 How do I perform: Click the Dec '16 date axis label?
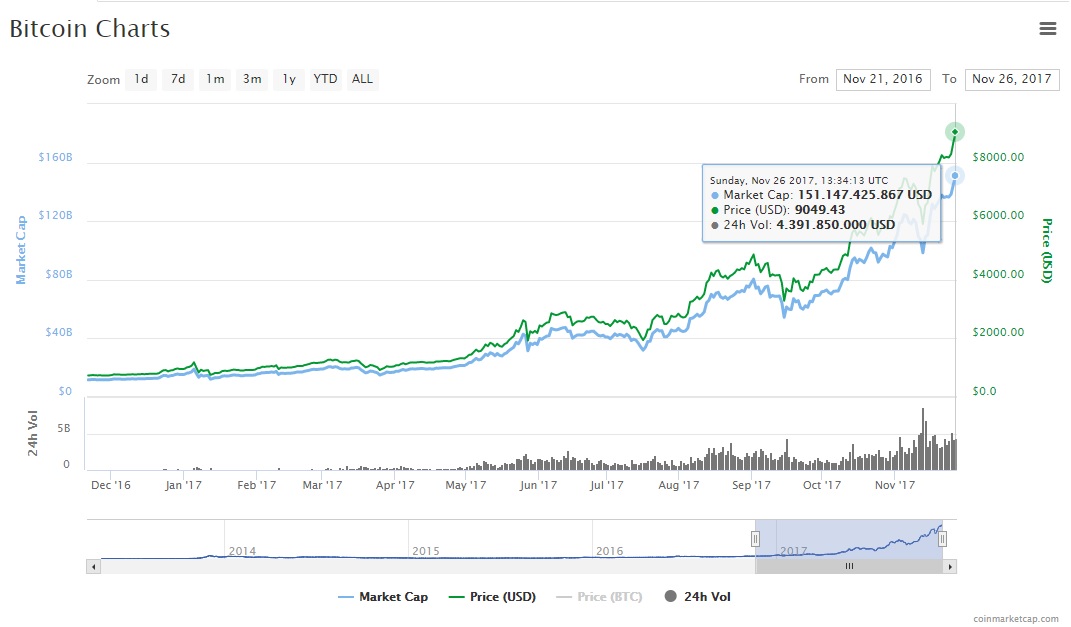[111, 485]
